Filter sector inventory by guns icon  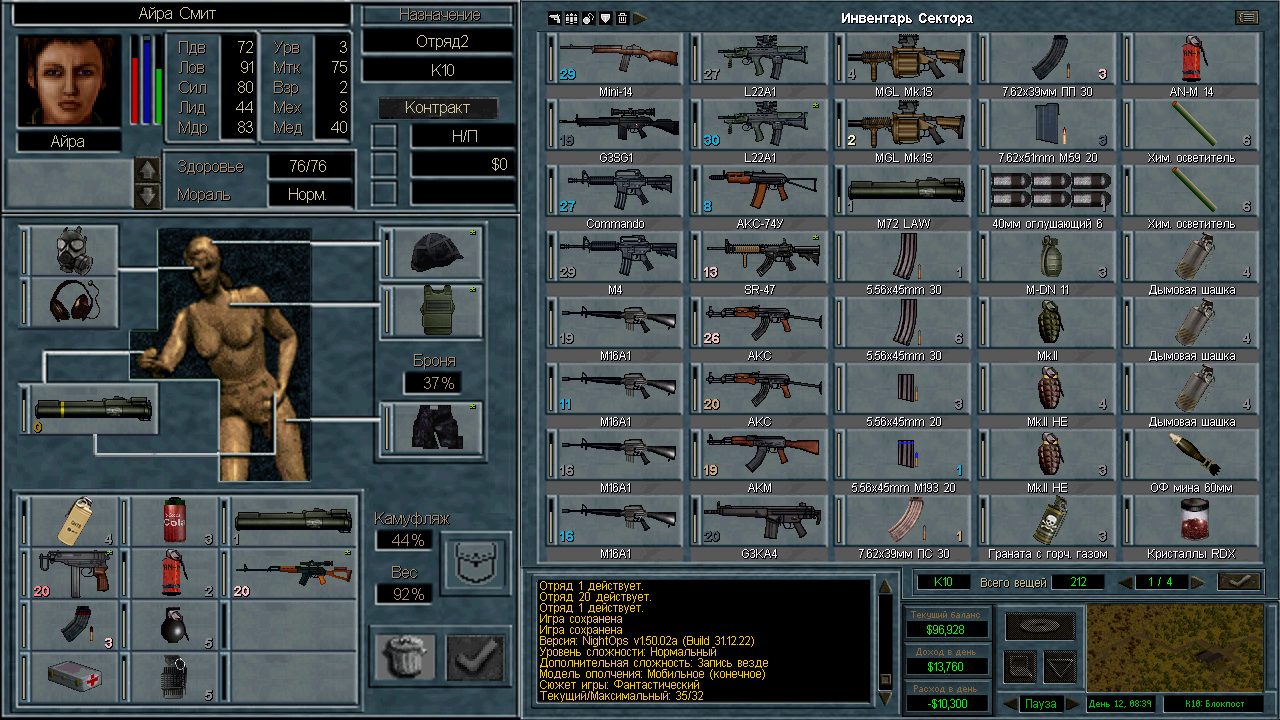click(x=554, y=18)
